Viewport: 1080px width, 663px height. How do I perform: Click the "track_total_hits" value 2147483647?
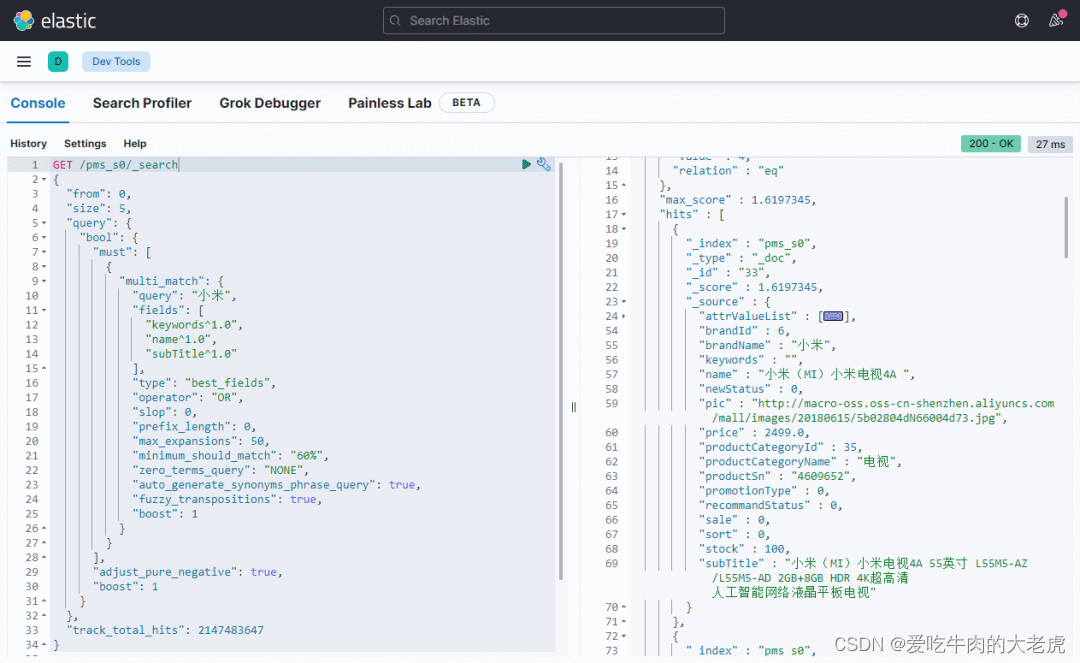230,630
